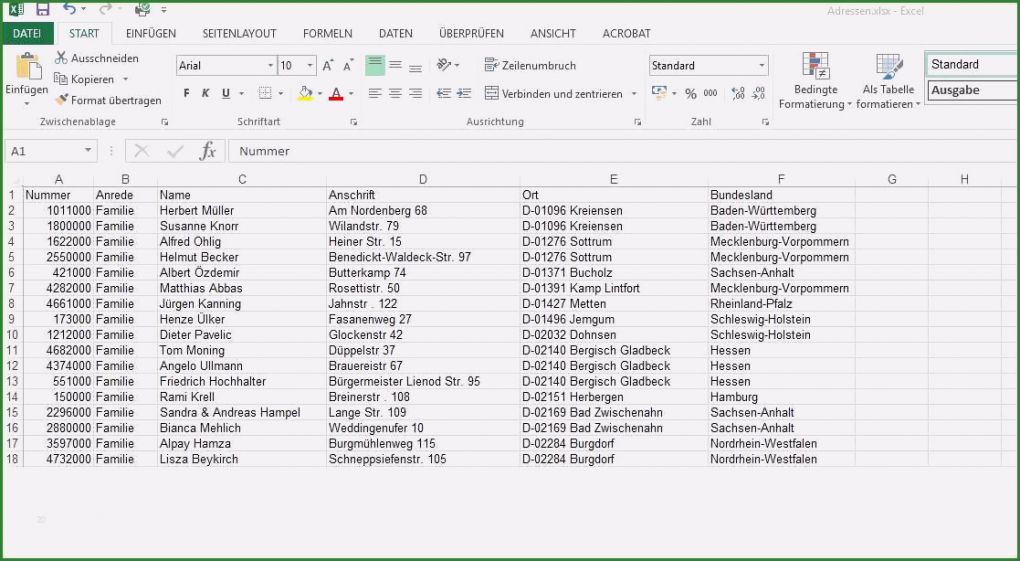Select the Format übertragen paintbrush
Viewport: 1020px width, 561px height.
[62, 100]
